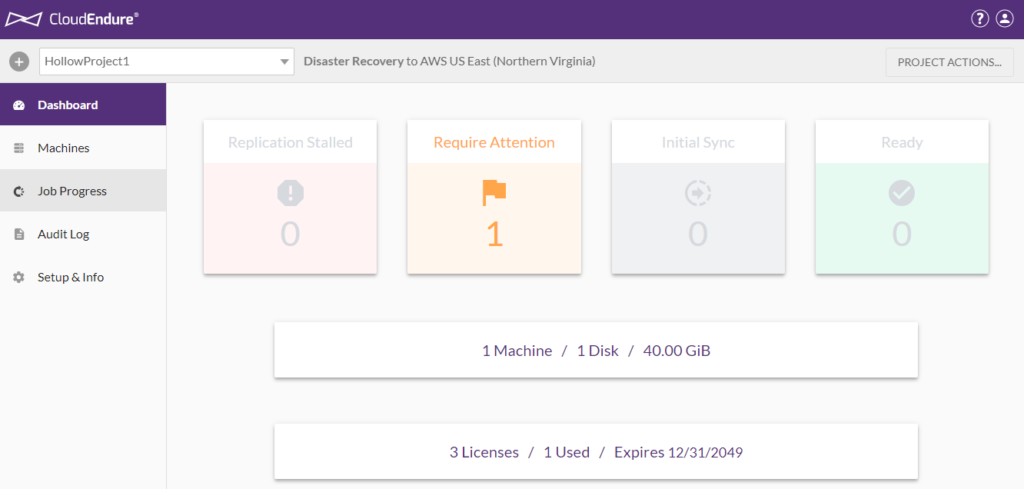Open the user account icon
This screenshot has width=1024, height=489.
[1004, 19]
